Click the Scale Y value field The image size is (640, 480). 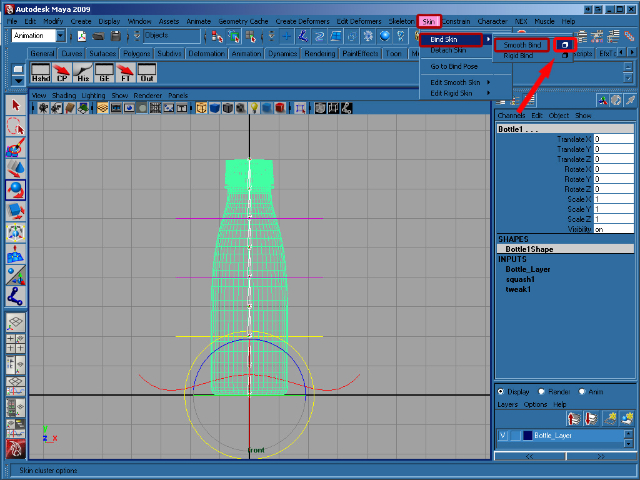pos(613,209)
